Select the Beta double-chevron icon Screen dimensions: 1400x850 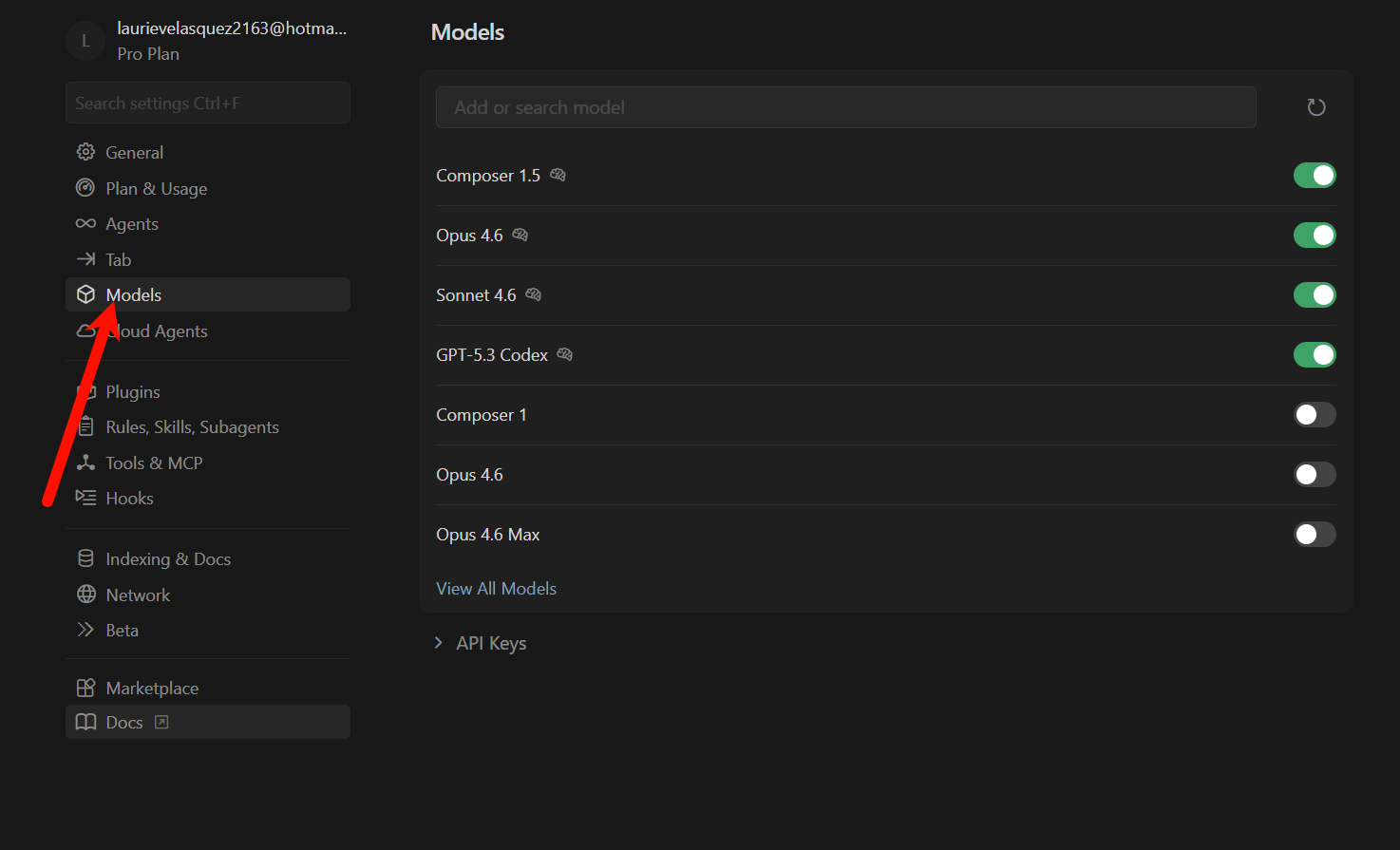click(x=85, y=630)
